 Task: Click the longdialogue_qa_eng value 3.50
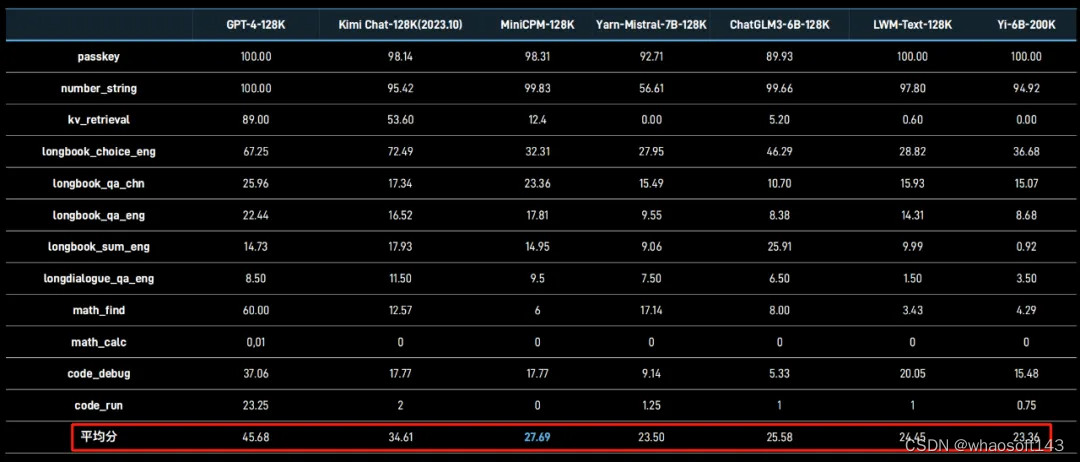pos(1026,279)
